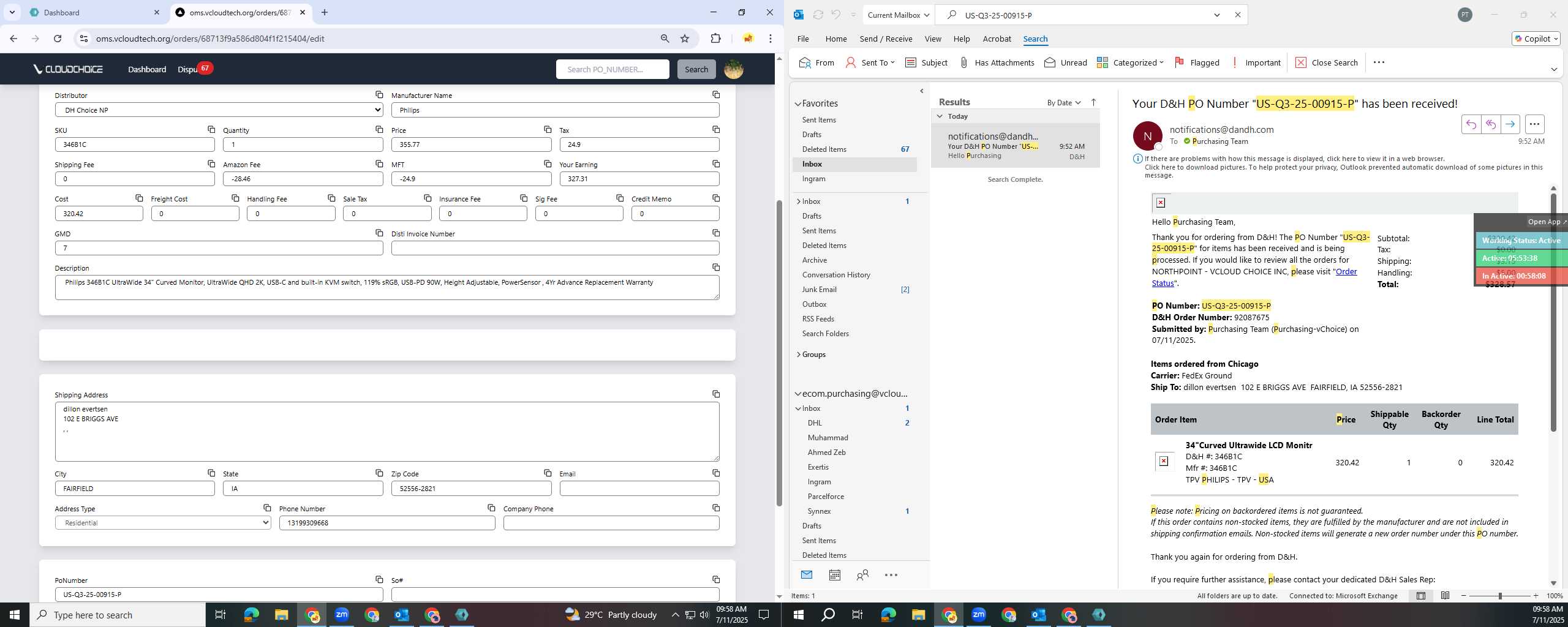Screen dimensions: 1568x627
Task: Collapse the Today results group
Action: [940, 116]
